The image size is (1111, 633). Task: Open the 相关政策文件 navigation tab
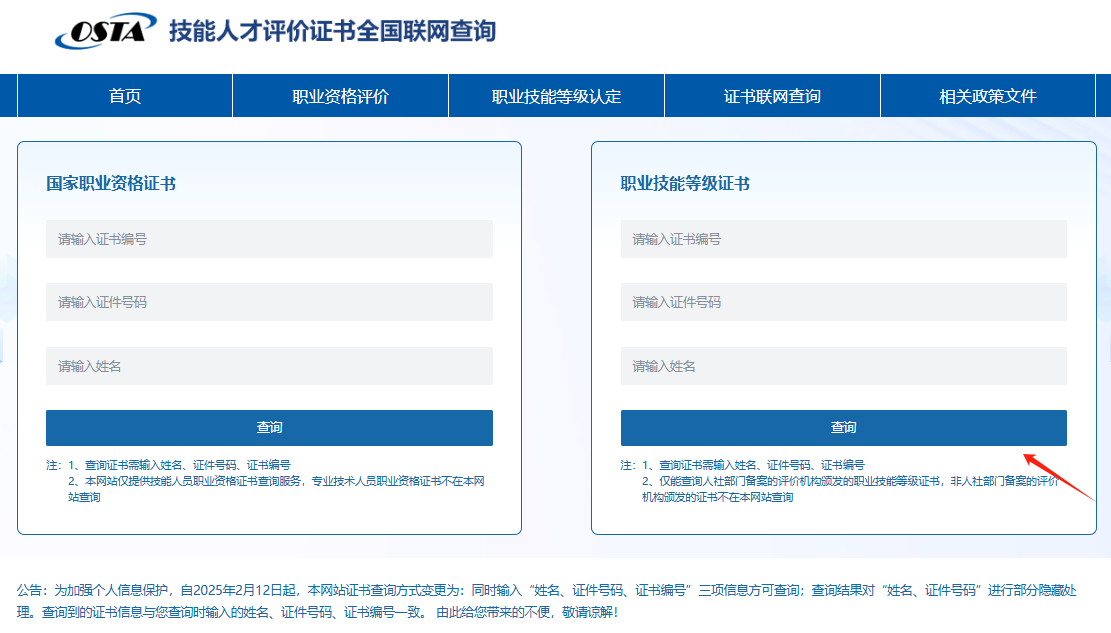pyautogui.click(x=988, y=96)
